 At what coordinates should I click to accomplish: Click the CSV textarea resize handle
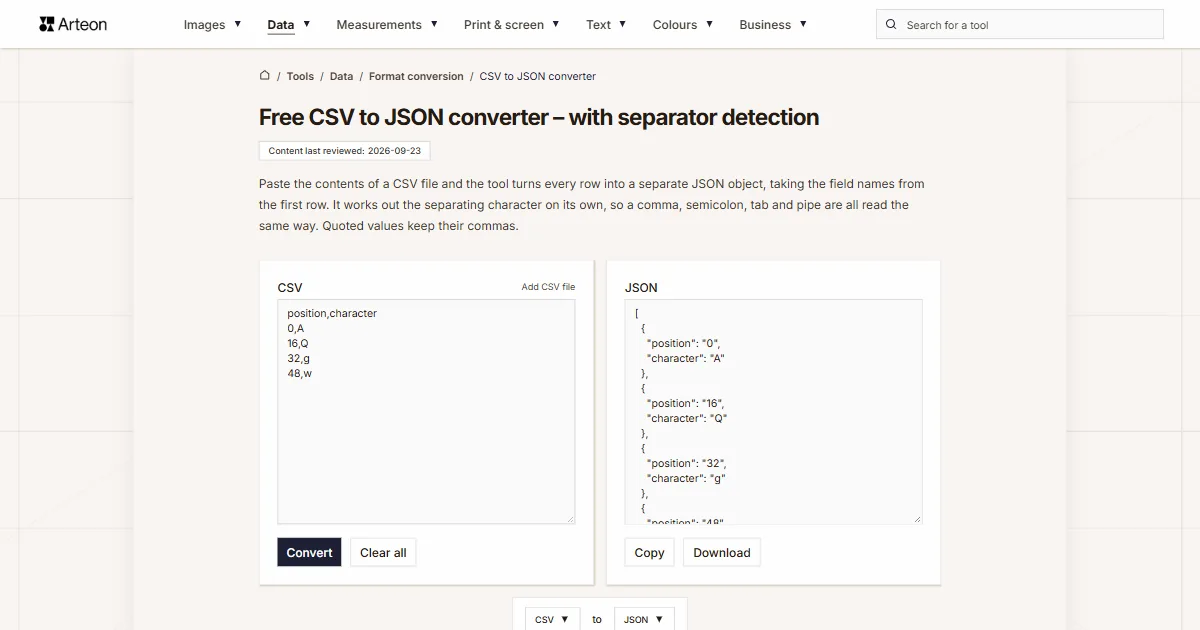[x=570, y=518]
